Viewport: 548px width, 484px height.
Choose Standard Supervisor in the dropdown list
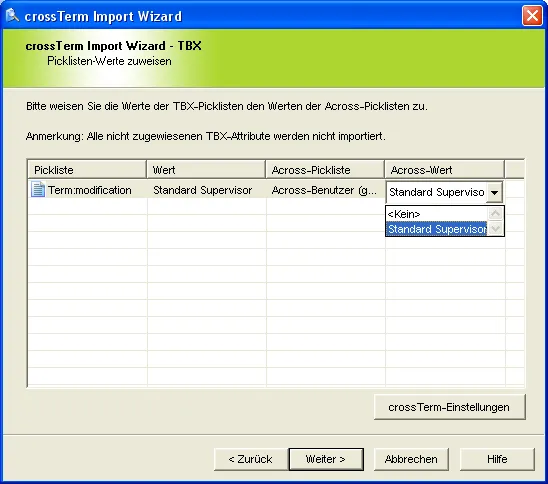[437, 229]
